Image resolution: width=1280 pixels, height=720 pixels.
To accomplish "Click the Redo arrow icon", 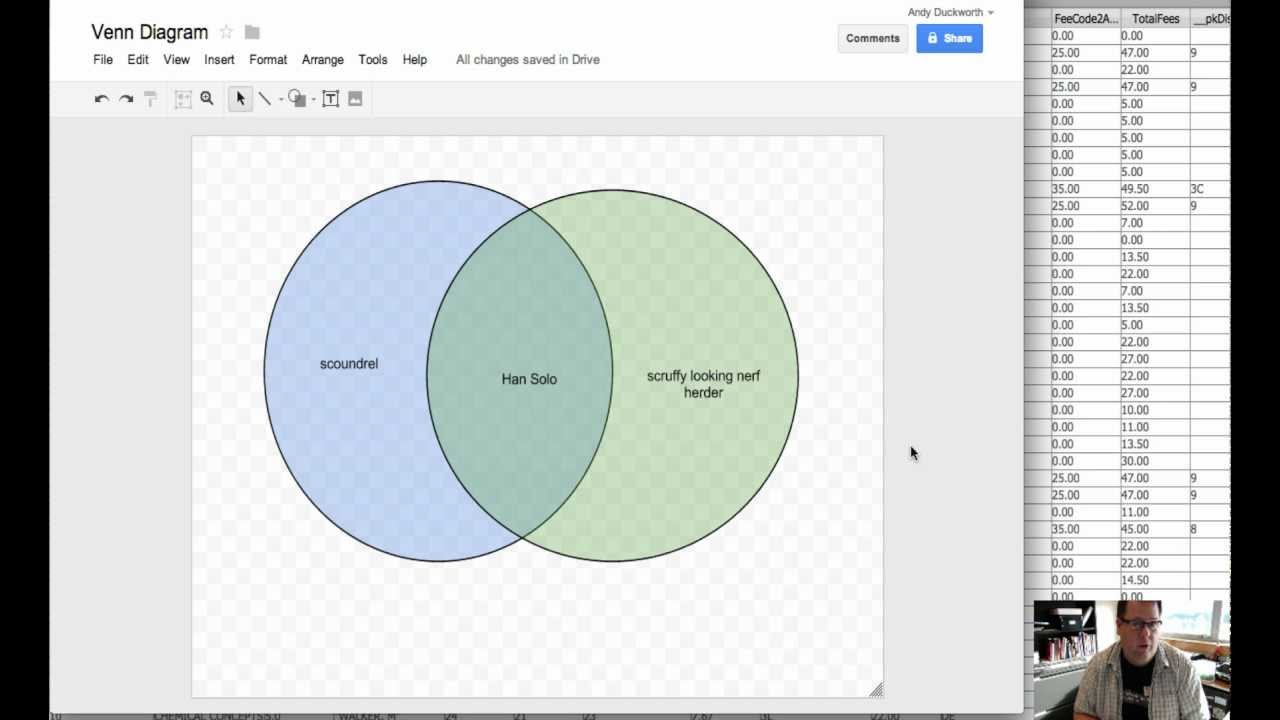I will click(126, 99).
